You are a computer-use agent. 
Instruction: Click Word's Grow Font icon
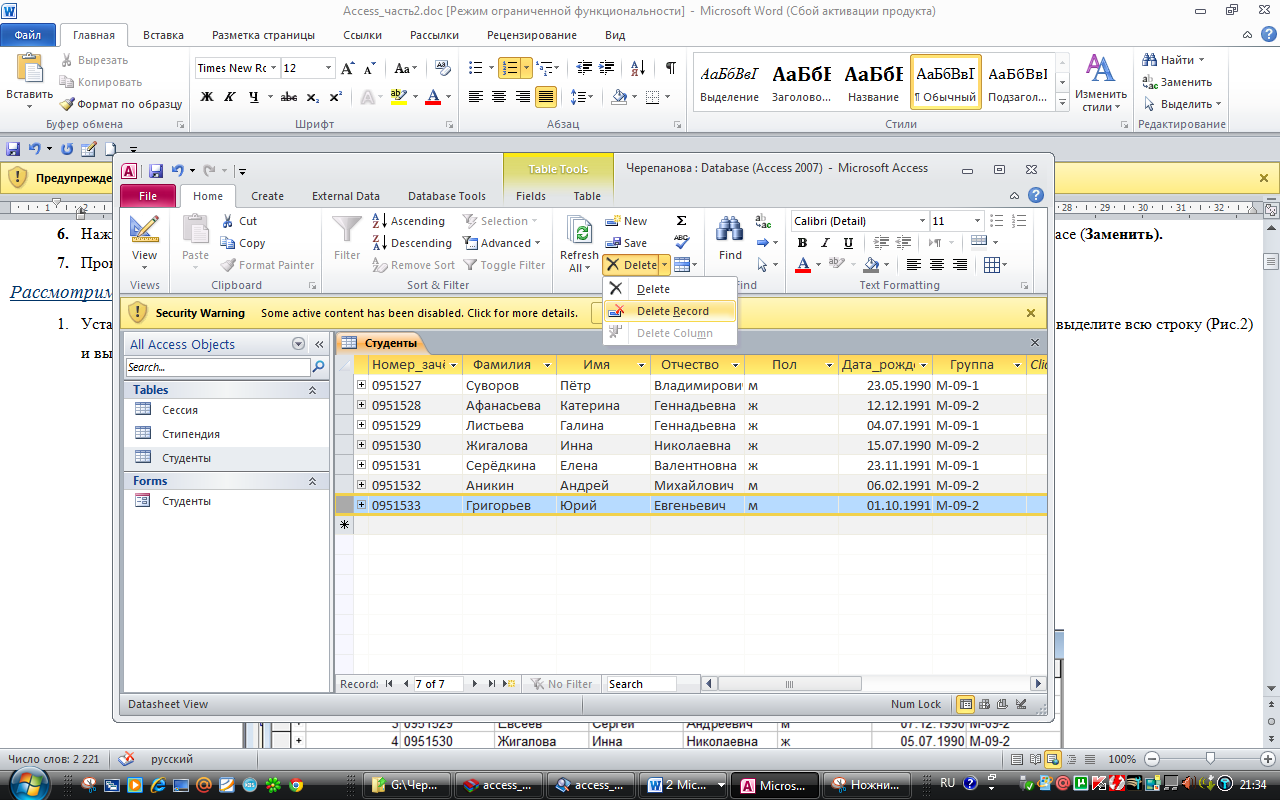coord(347,68)
